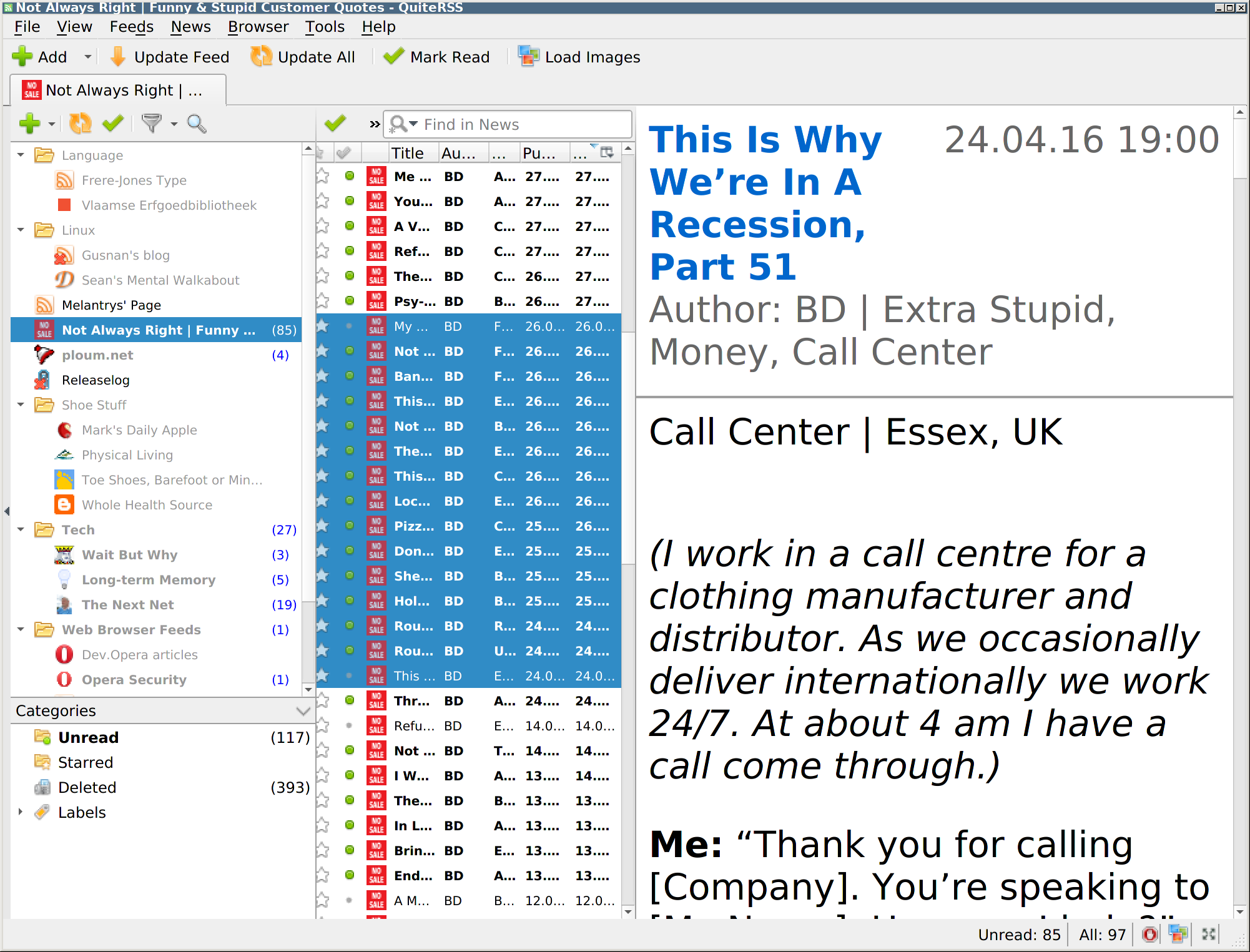This screenshot has height=952, width=1250.
Task: Click the feeds filter funnel icon
Action: point(151,124)
